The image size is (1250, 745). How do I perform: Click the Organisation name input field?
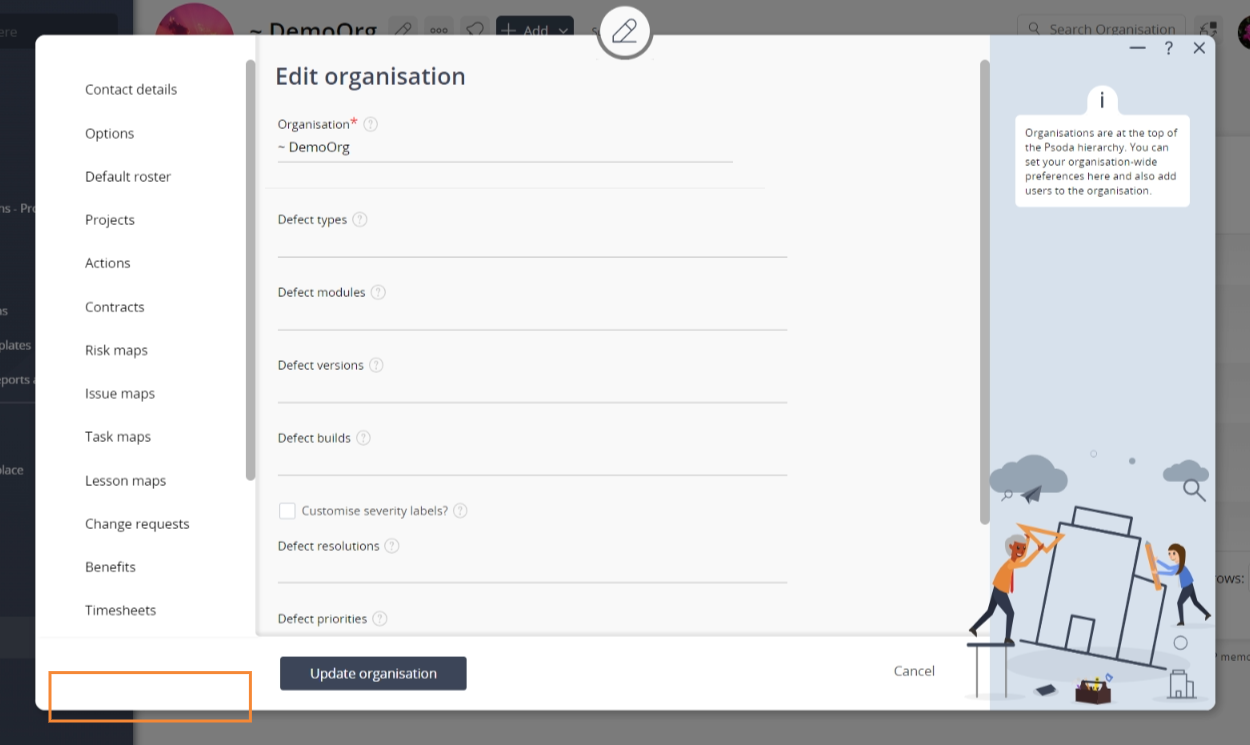pyautogui.click(x=505, y=148)
